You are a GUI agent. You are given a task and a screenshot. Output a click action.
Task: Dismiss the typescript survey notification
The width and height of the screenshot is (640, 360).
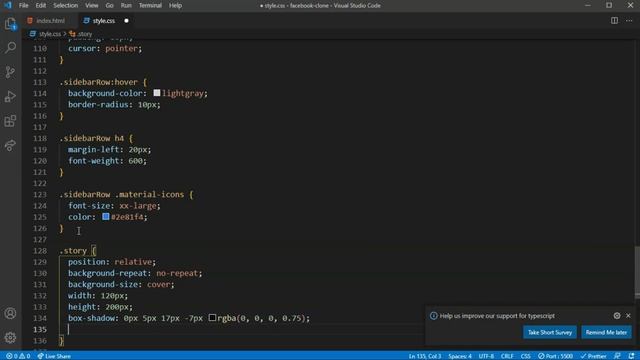click(628, 316)
